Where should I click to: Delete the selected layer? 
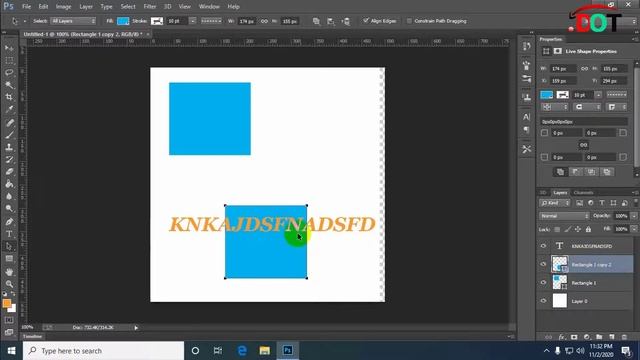point(624,337)
